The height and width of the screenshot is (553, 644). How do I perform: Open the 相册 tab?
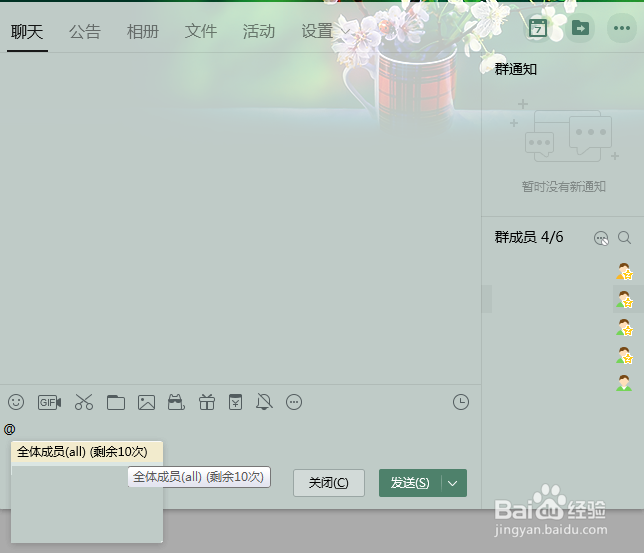click(143, 32)
